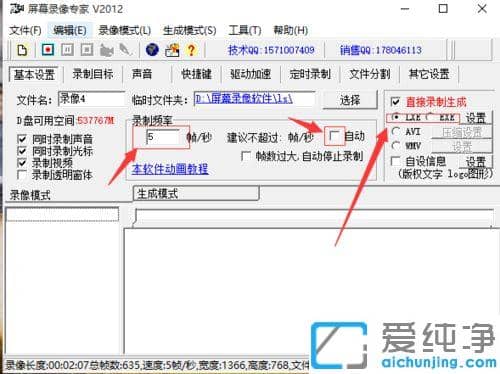Switch to the 文件分割 tab
This screenshot has width=500, height=374.
pos(369,74)
